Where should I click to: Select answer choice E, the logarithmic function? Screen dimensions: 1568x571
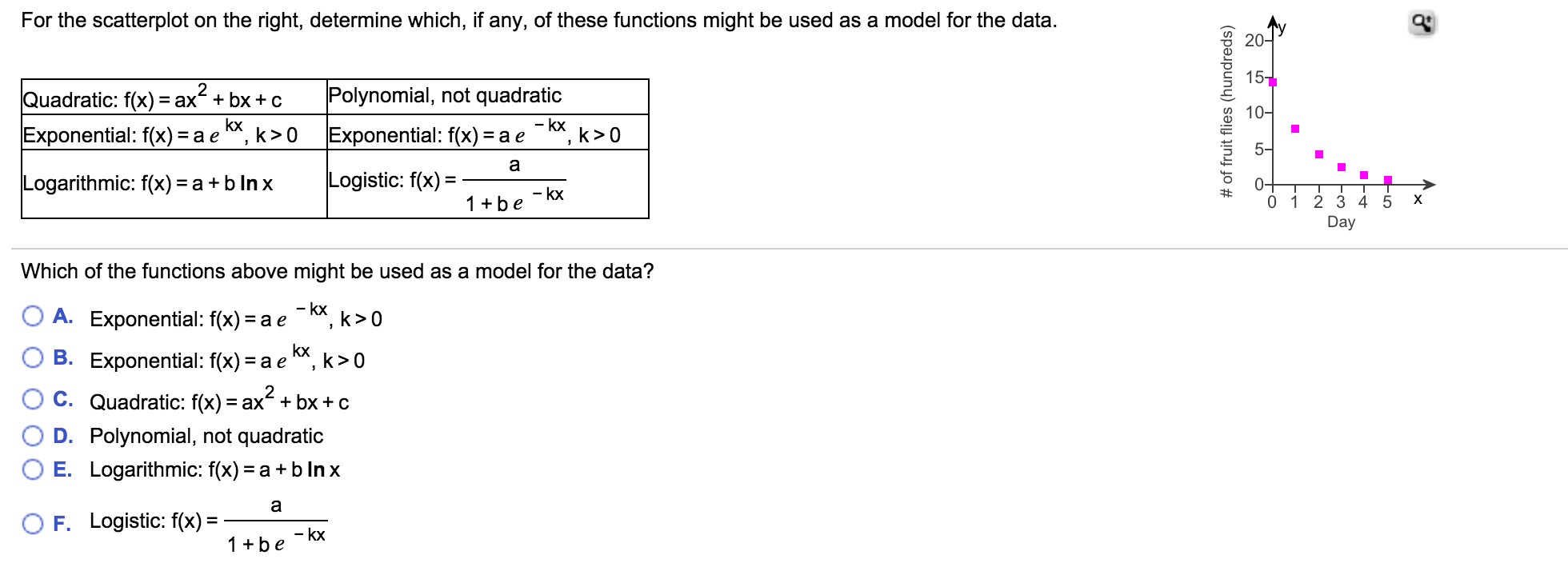[32, 470]
